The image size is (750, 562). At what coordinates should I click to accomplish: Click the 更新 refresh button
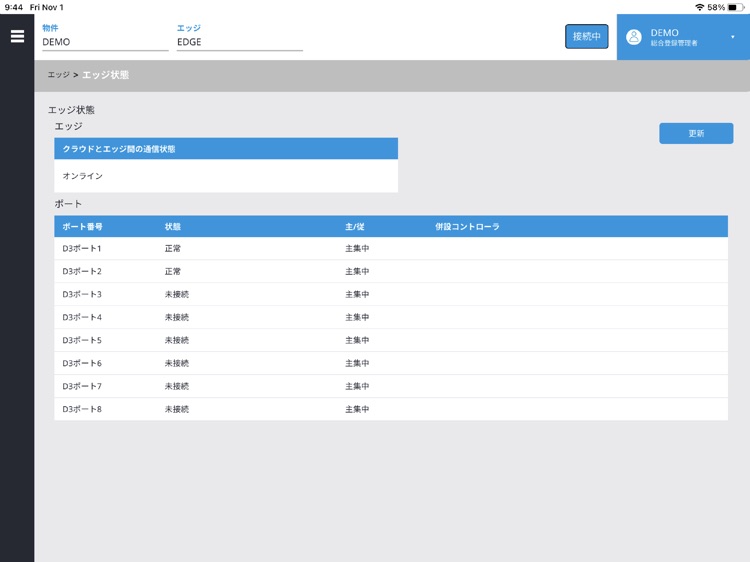click(696, 133)
